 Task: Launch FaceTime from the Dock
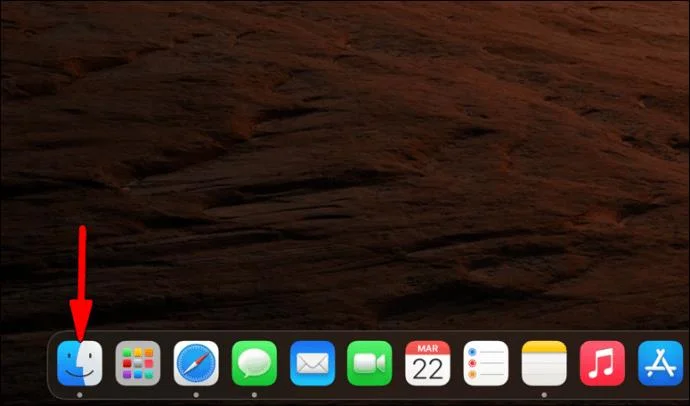pos(369,363)
